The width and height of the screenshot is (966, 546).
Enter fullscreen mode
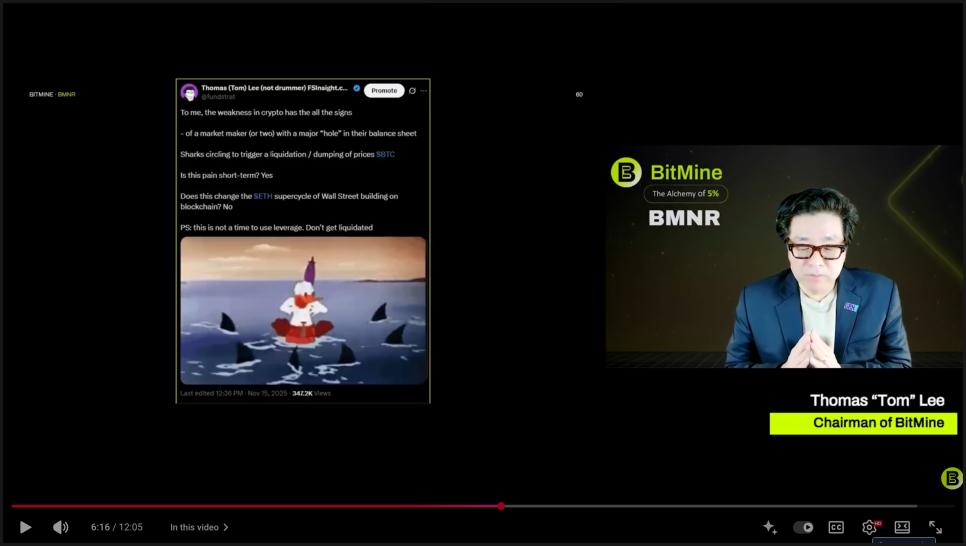(935, 527)
